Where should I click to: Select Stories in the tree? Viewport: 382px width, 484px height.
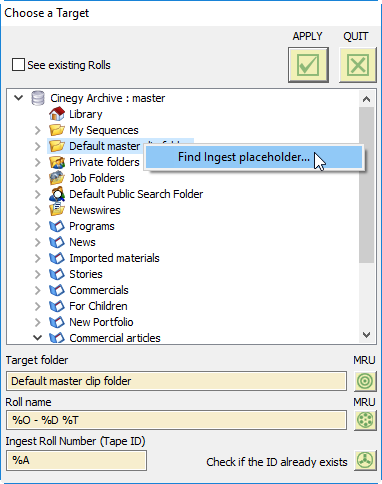86,274
